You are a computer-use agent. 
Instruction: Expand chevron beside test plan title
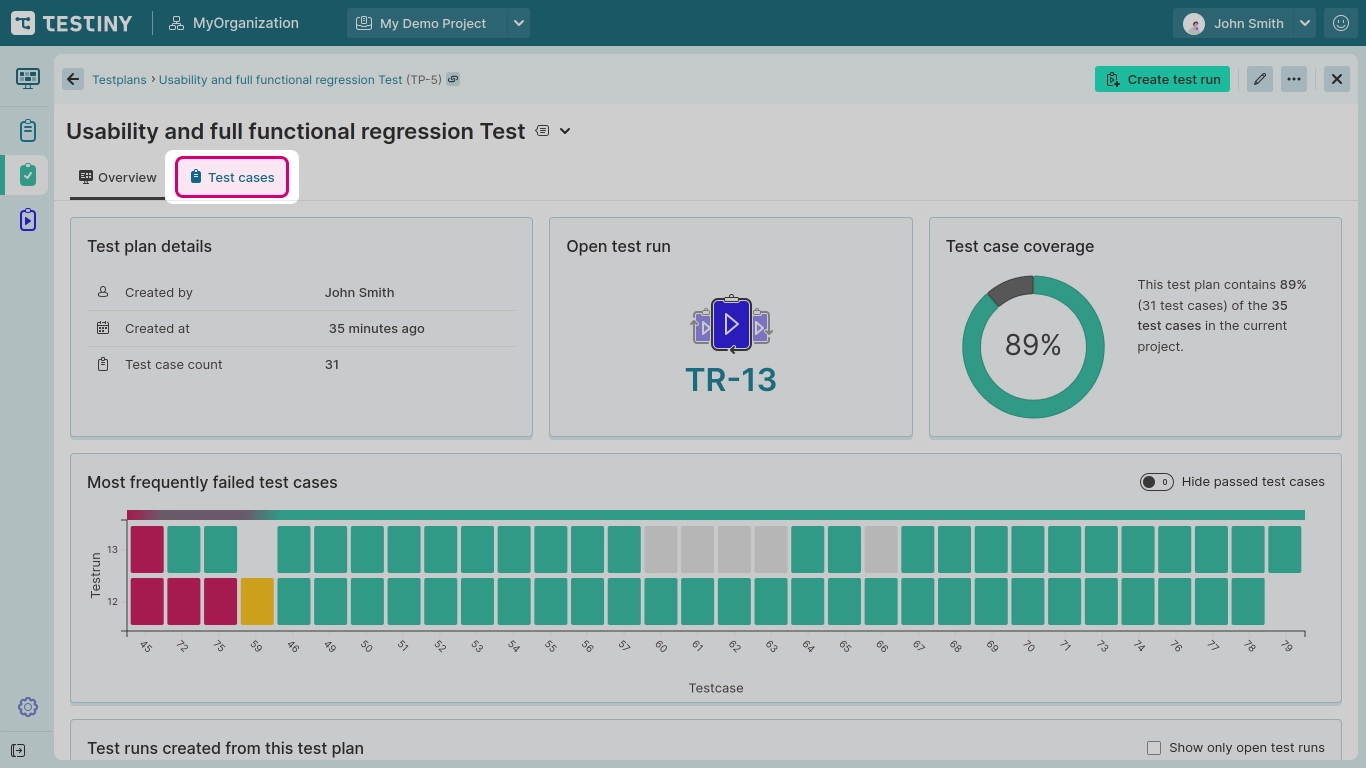coord(565,131)
